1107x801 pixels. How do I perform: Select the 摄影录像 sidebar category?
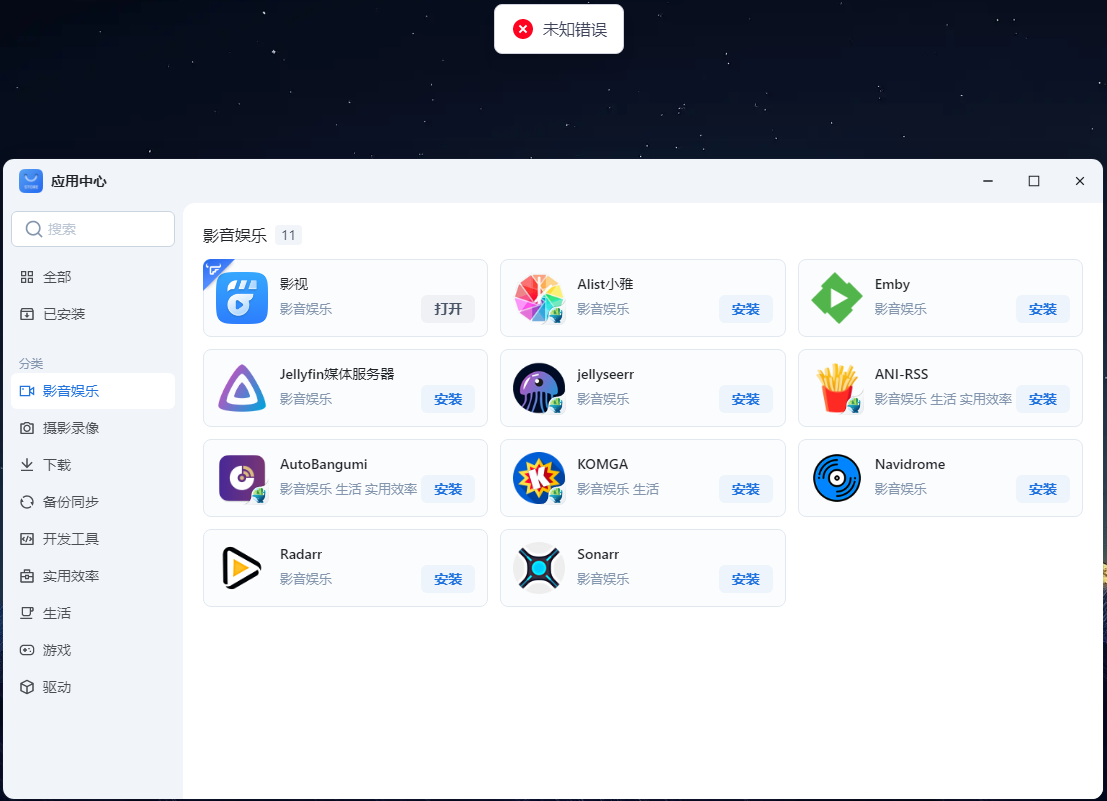click(x=93, y=428)
